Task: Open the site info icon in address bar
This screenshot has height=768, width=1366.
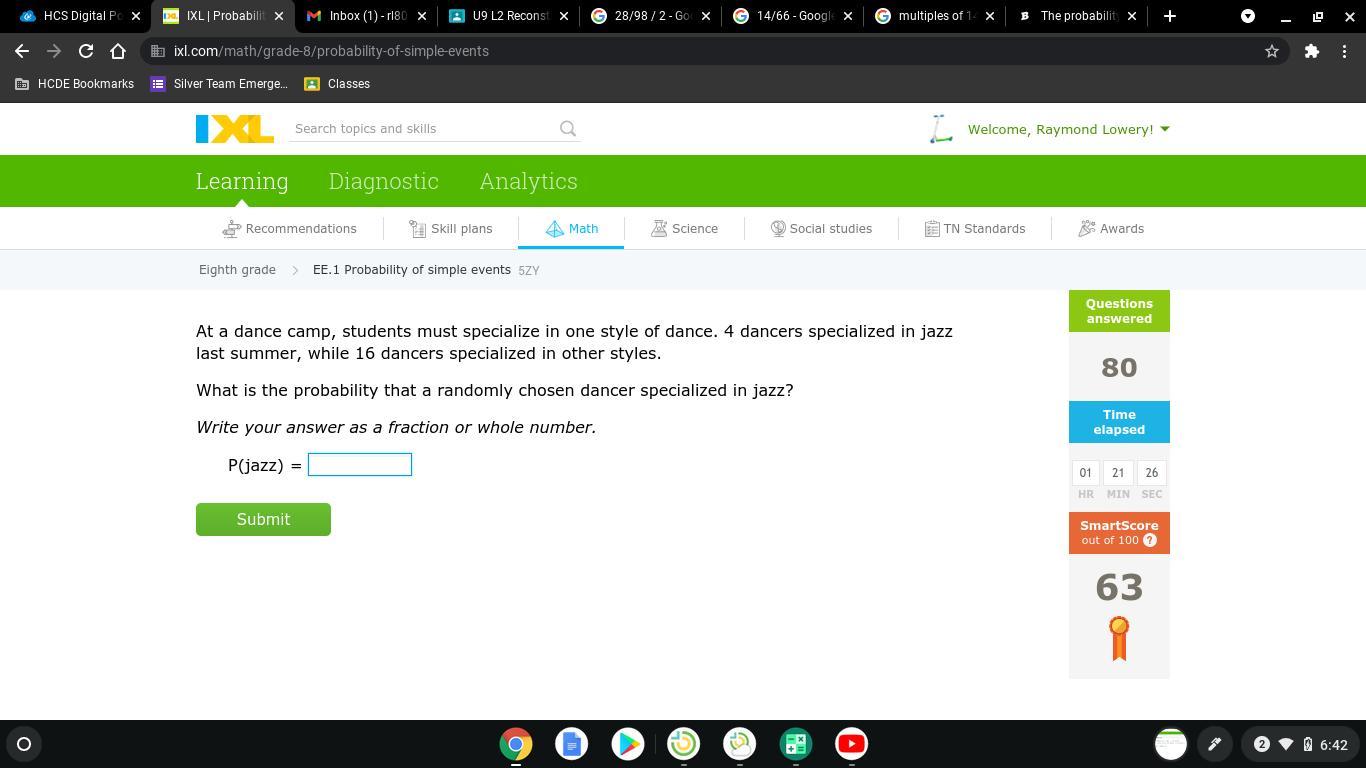Action: [x=158, y=51]
